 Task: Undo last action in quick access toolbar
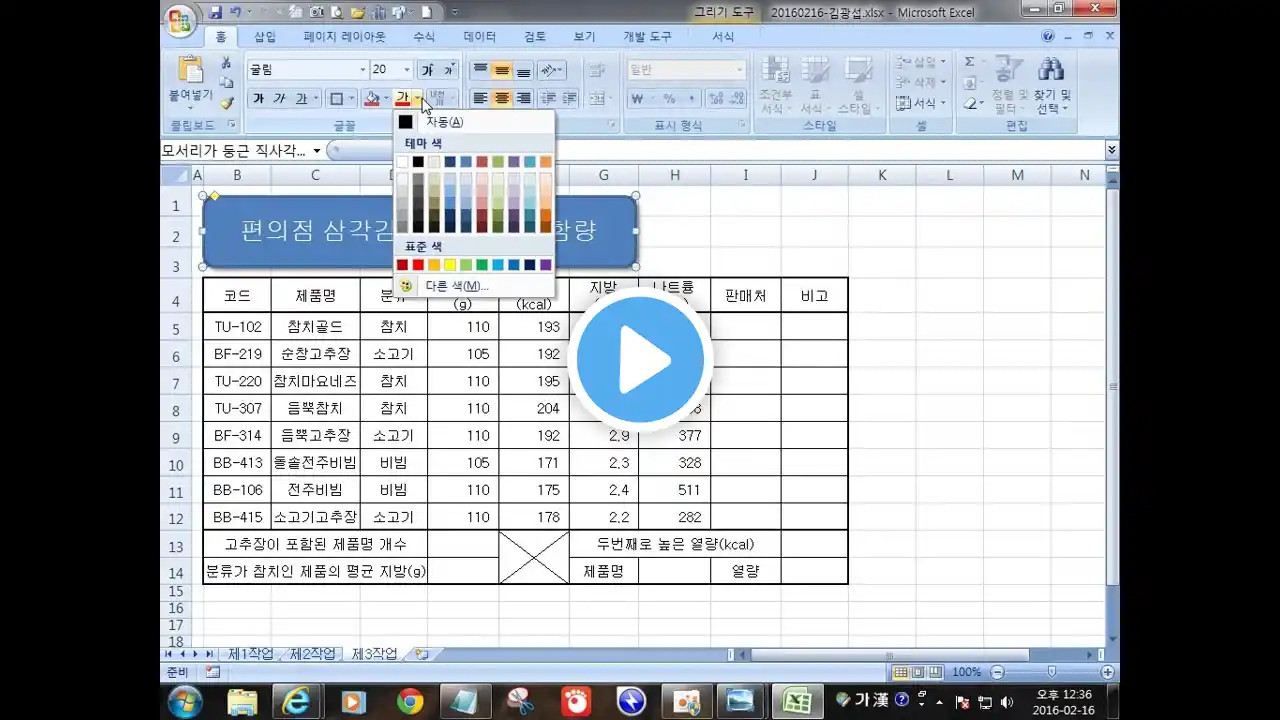pos(236,12)
